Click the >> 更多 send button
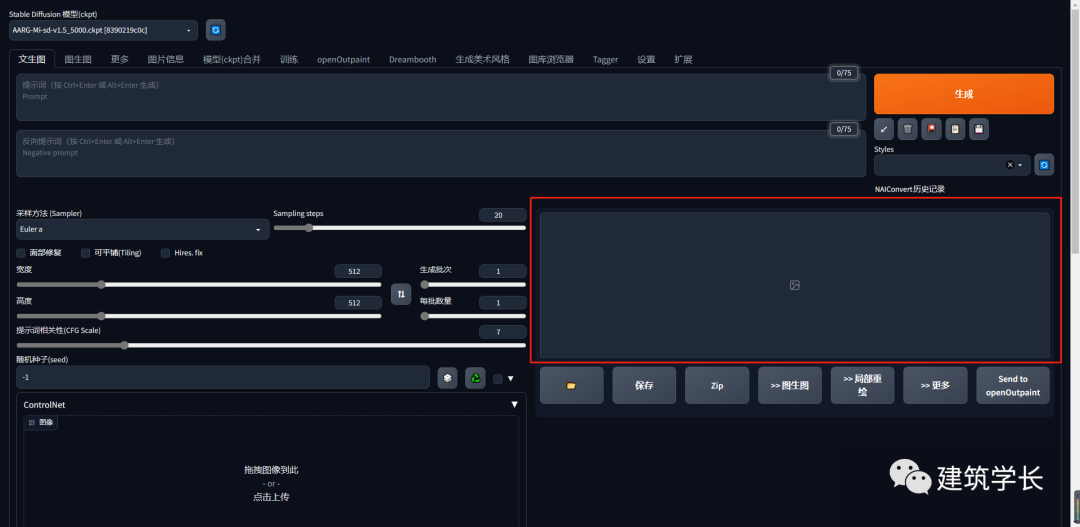 tap(935, 385)
